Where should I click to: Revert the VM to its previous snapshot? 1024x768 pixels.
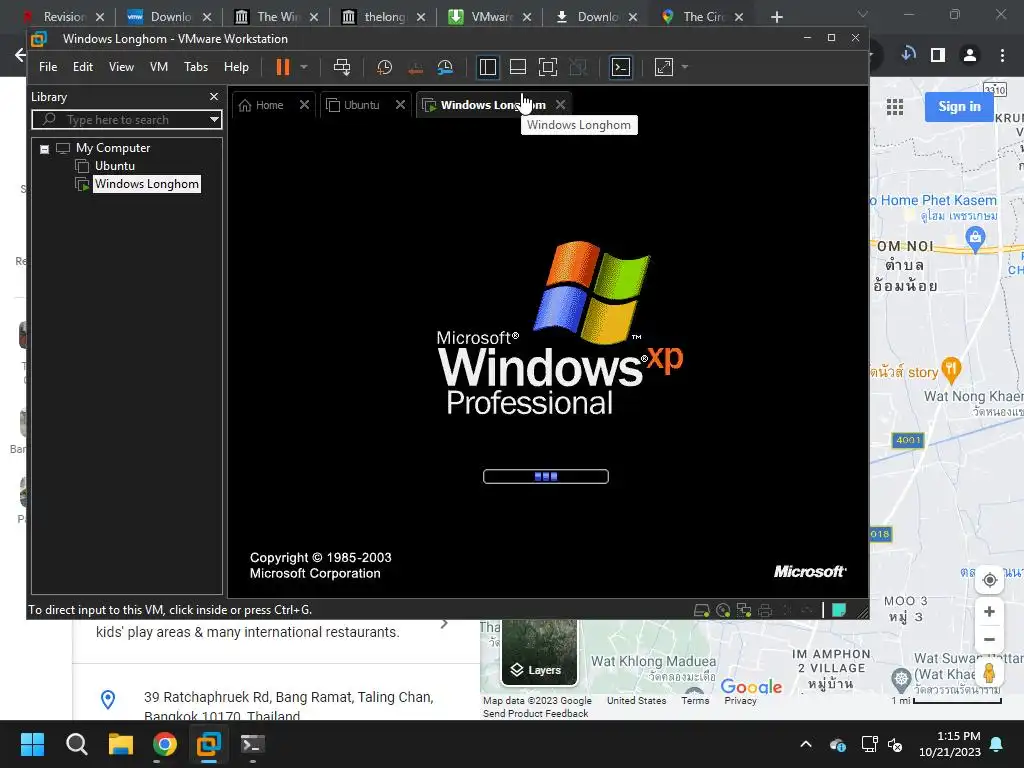(415, 67)
